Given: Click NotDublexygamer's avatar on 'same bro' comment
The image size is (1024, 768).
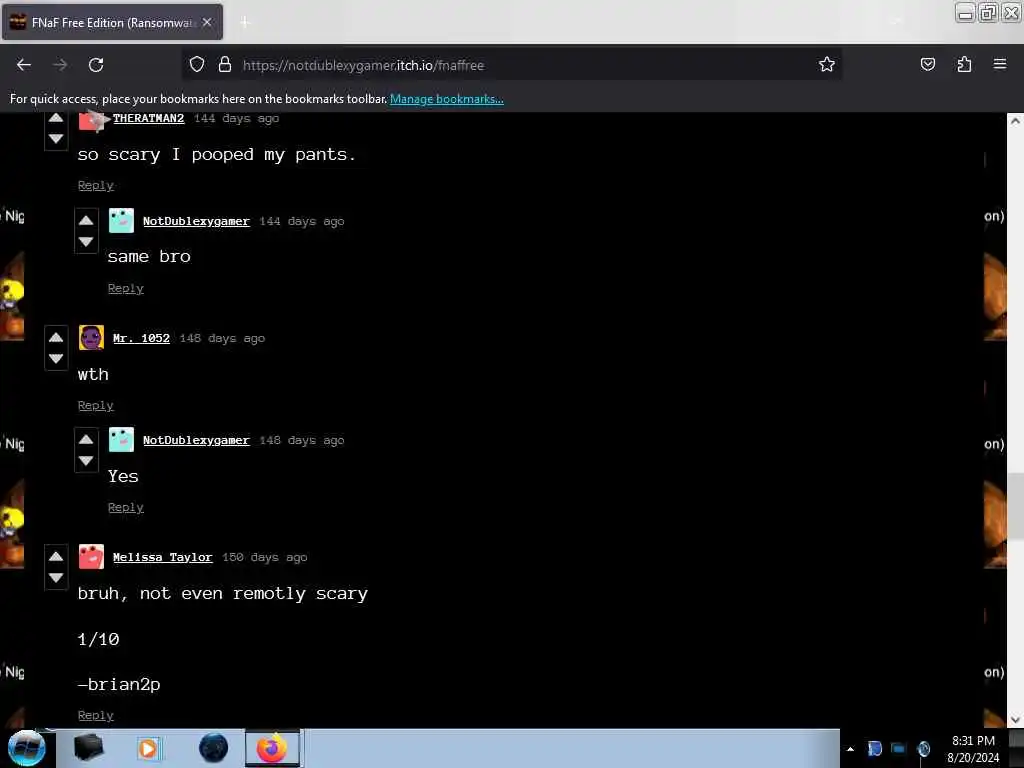Looking at the screenshot, I should click(x=121, y=221).
